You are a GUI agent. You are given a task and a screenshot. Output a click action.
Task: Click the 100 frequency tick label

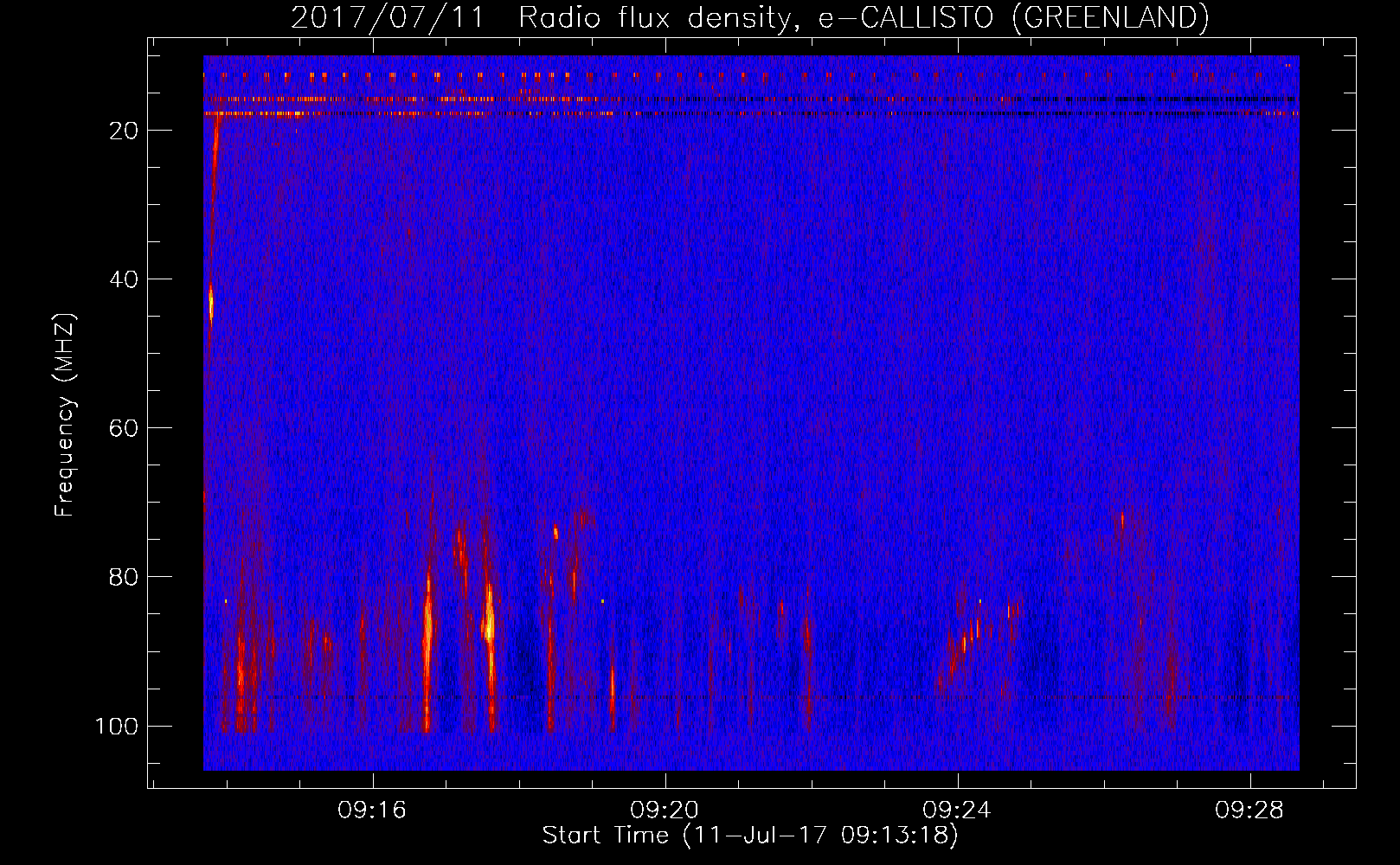coord(117,726)
